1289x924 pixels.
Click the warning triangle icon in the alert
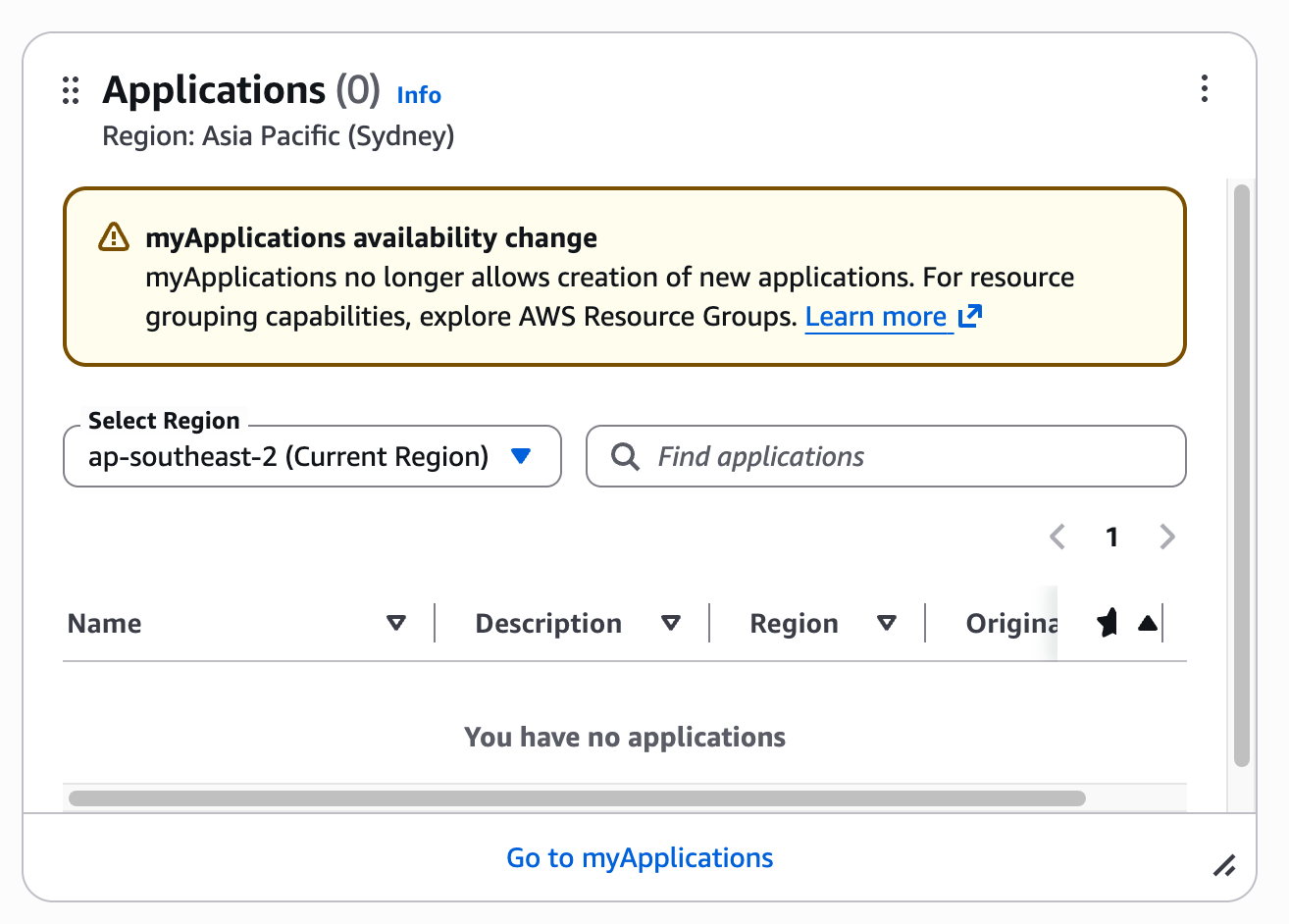114,237
